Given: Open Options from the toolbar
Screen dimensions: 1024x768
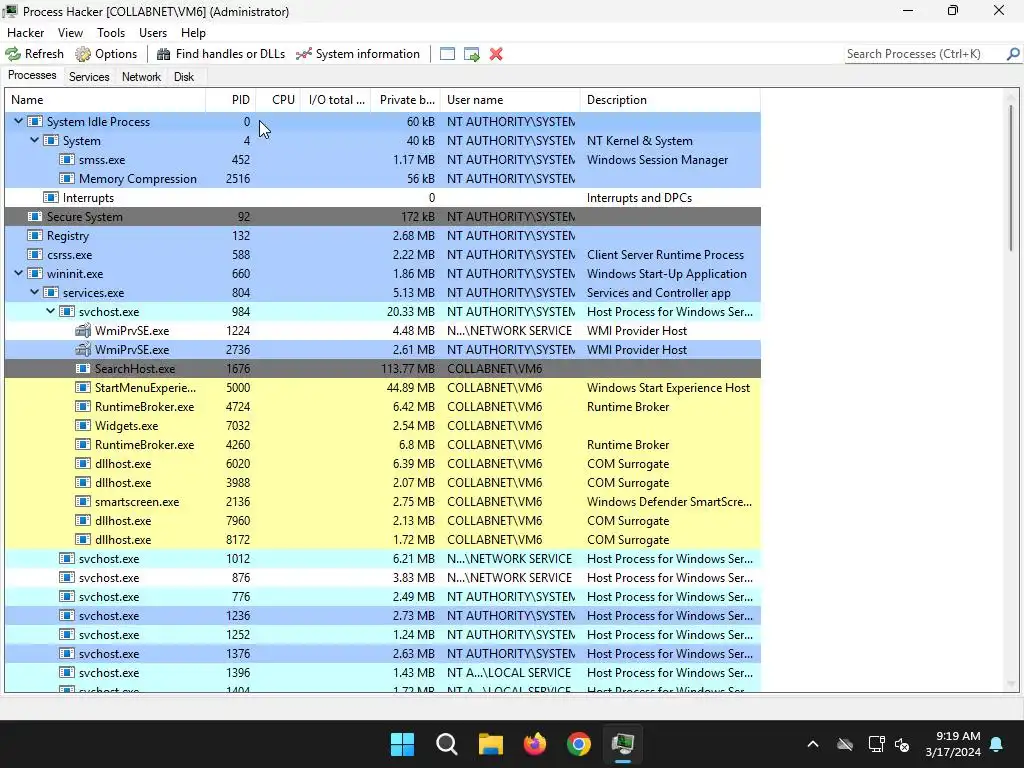Looking at the screenshot, I should tap(106, 54).
